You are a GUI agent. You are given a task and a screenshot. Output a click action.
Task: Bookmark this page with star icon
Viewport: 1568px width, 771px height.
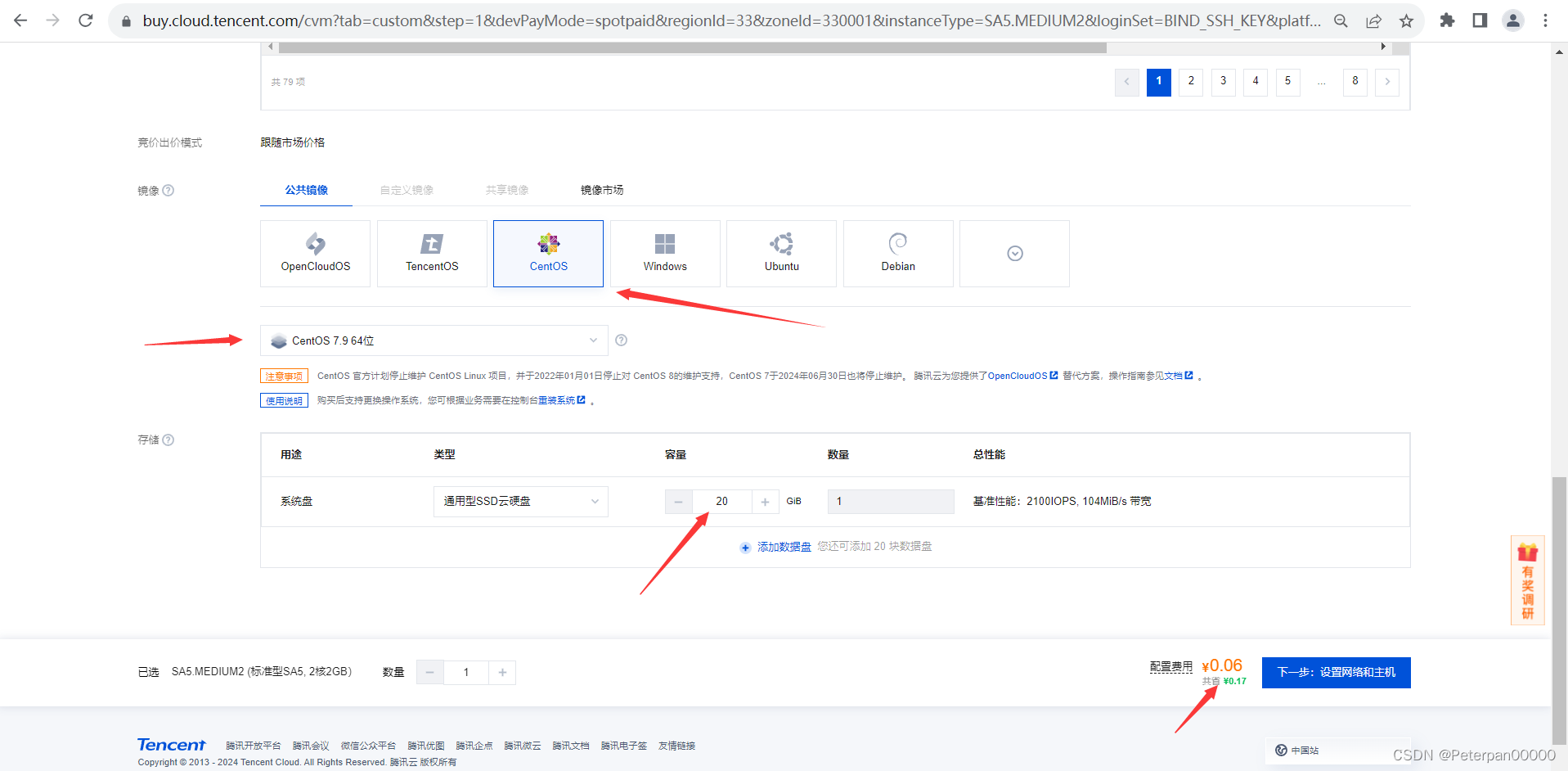pos(1406,21)
